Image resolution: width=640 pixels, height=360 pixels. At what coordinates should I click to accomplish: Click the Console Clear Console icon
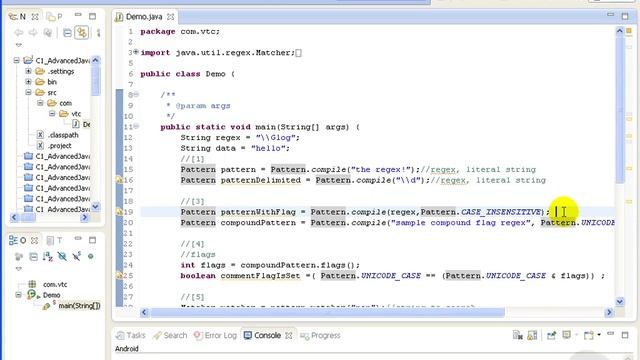pos(518,336)
